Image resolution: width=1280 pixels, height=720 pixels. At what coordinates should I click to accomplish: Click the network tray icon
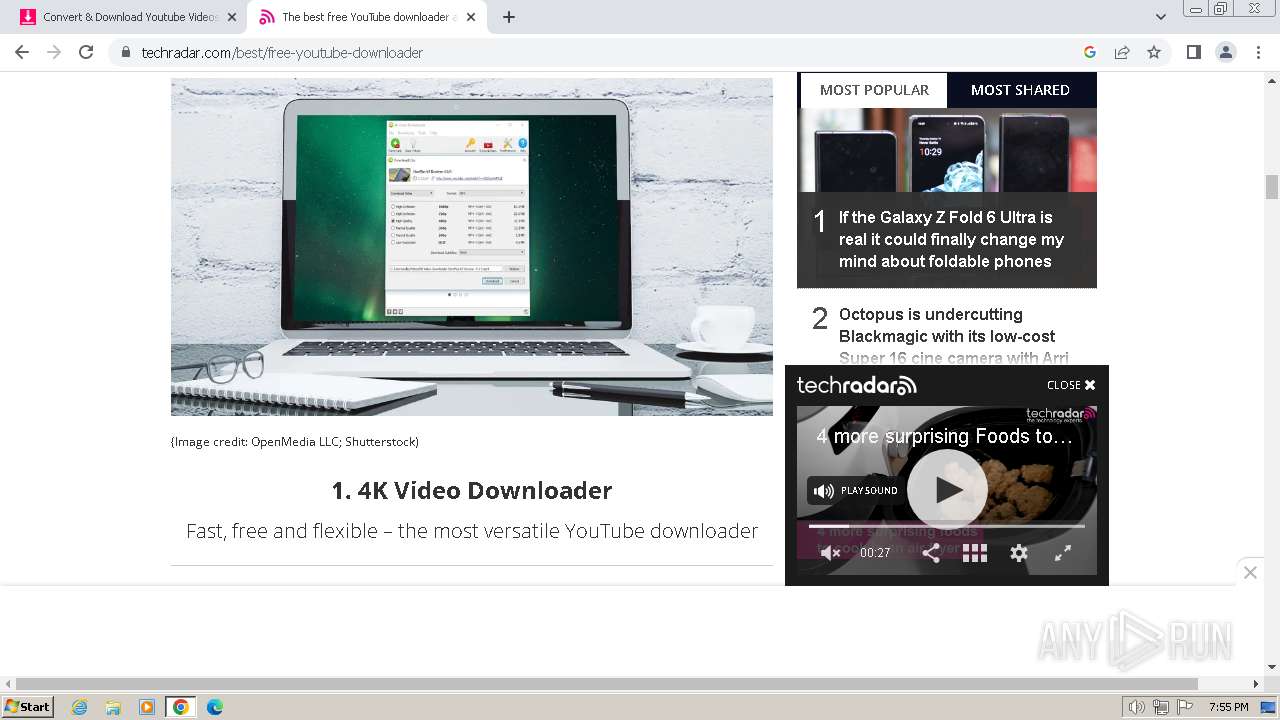[1161, 707]
